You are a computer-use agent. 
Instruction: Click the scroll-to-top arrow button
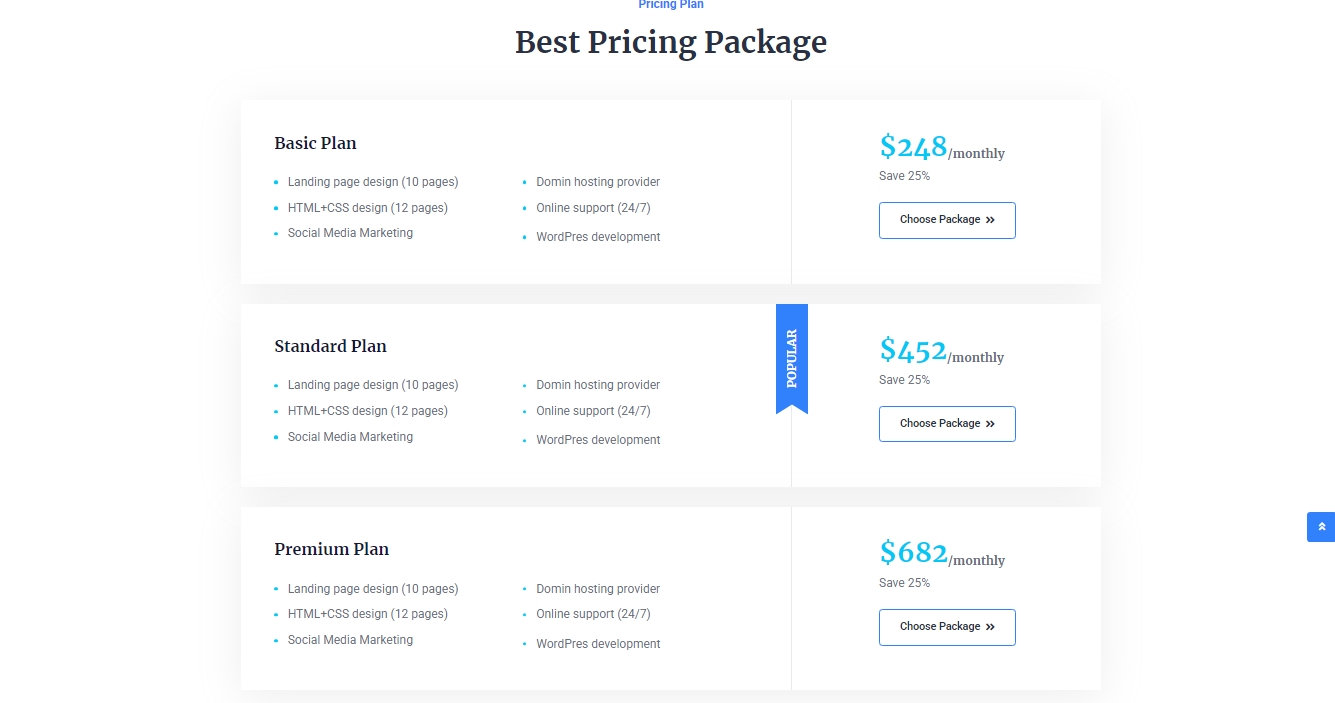pyautogui.click(x=1320, y=527)
